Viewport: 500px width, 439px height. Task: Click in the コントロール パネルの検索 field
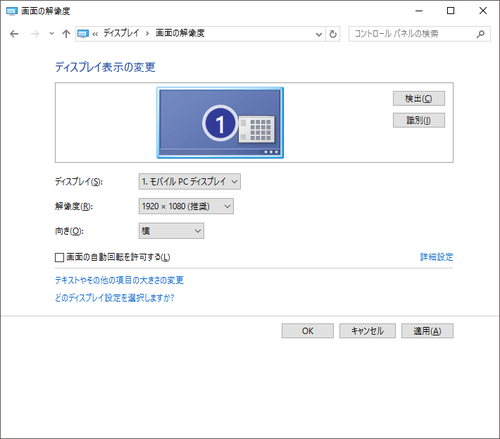(413, 34)
